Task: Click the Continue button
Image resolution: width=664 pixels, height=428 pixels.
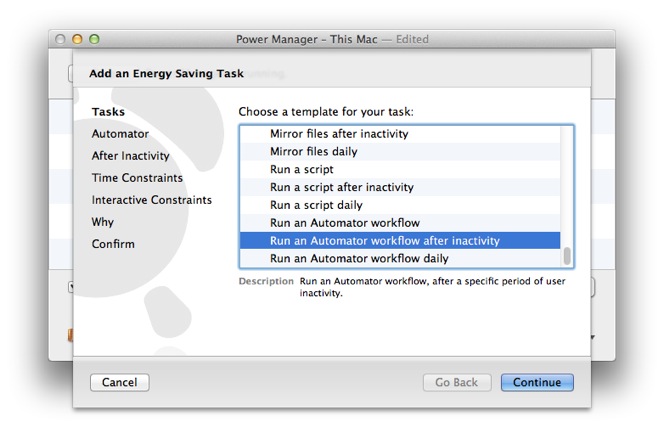Action: click(537, 382)
